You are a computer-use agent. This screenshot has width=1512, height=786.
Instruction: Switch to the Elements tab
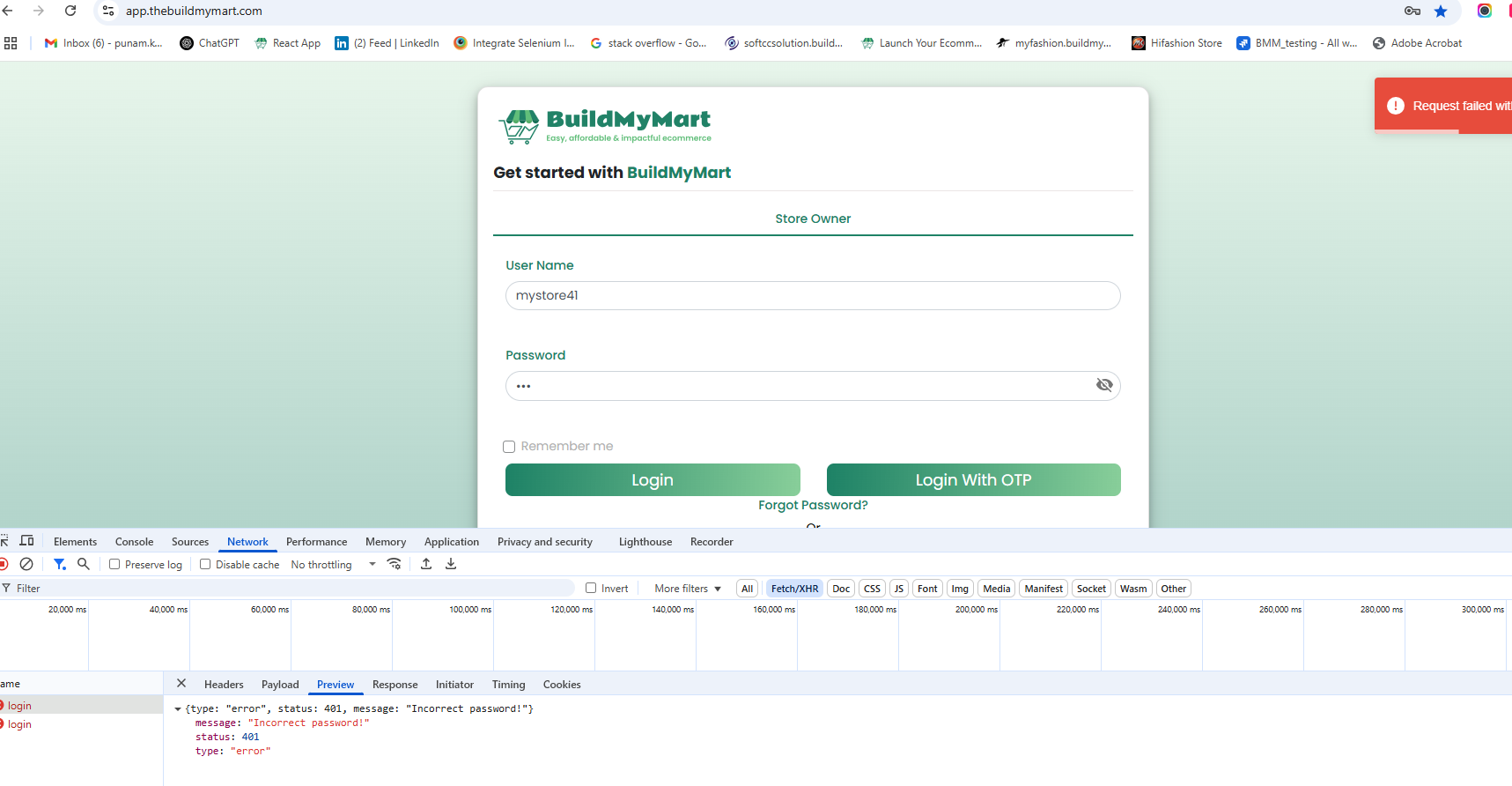75,542
